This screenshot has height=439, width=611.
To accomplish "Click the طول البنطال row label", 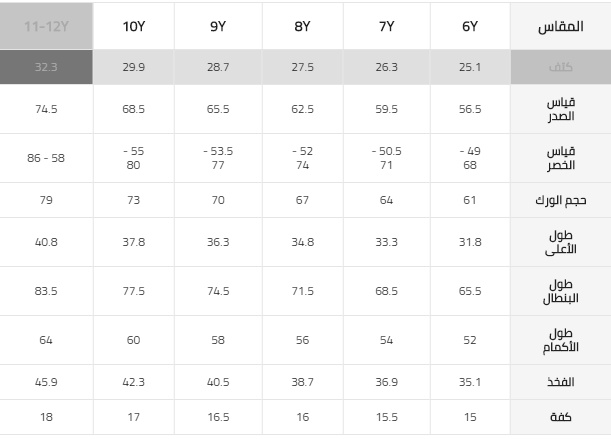I will (561, 291).
